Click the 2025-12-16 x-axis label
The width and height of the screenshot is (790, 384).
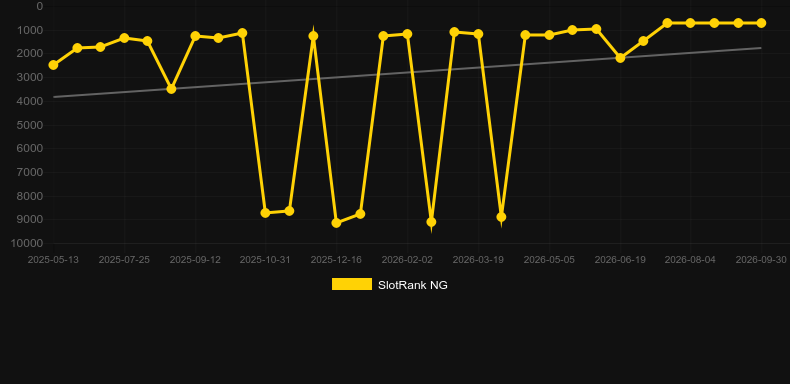[336, 260]
